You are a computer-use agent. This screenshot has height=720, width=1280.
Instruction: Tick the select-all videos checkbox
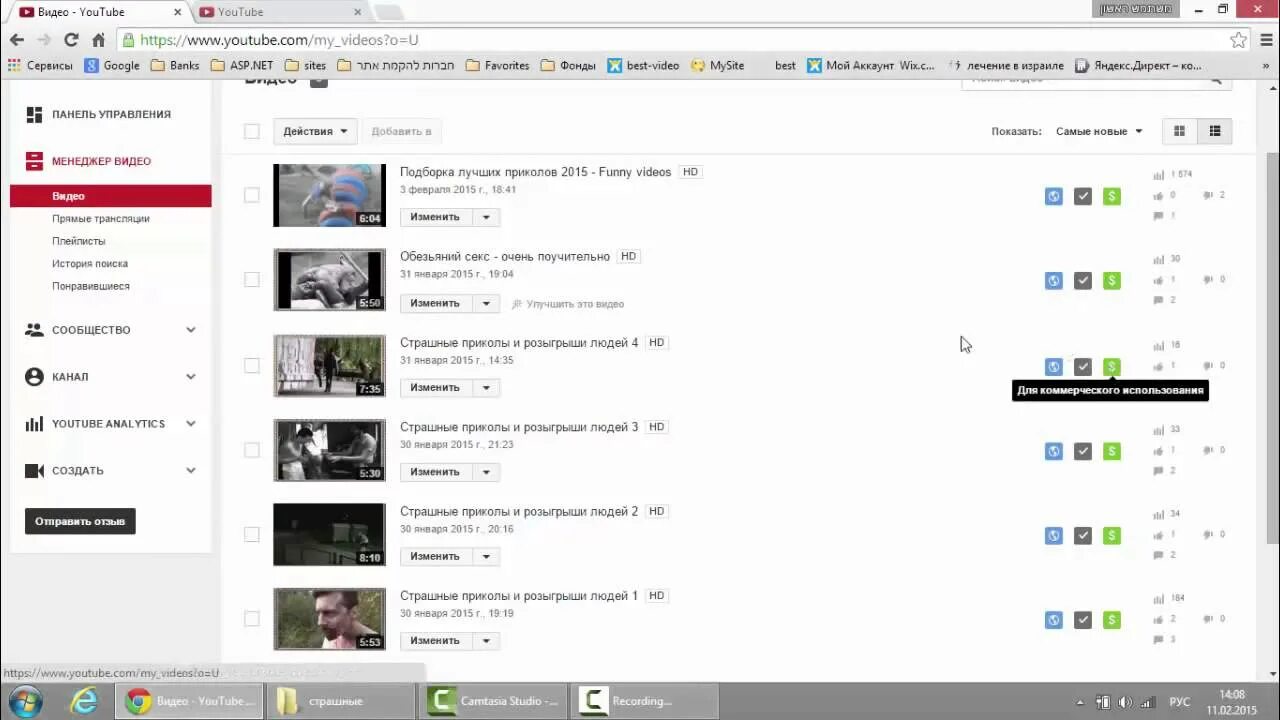click(252, 131)
